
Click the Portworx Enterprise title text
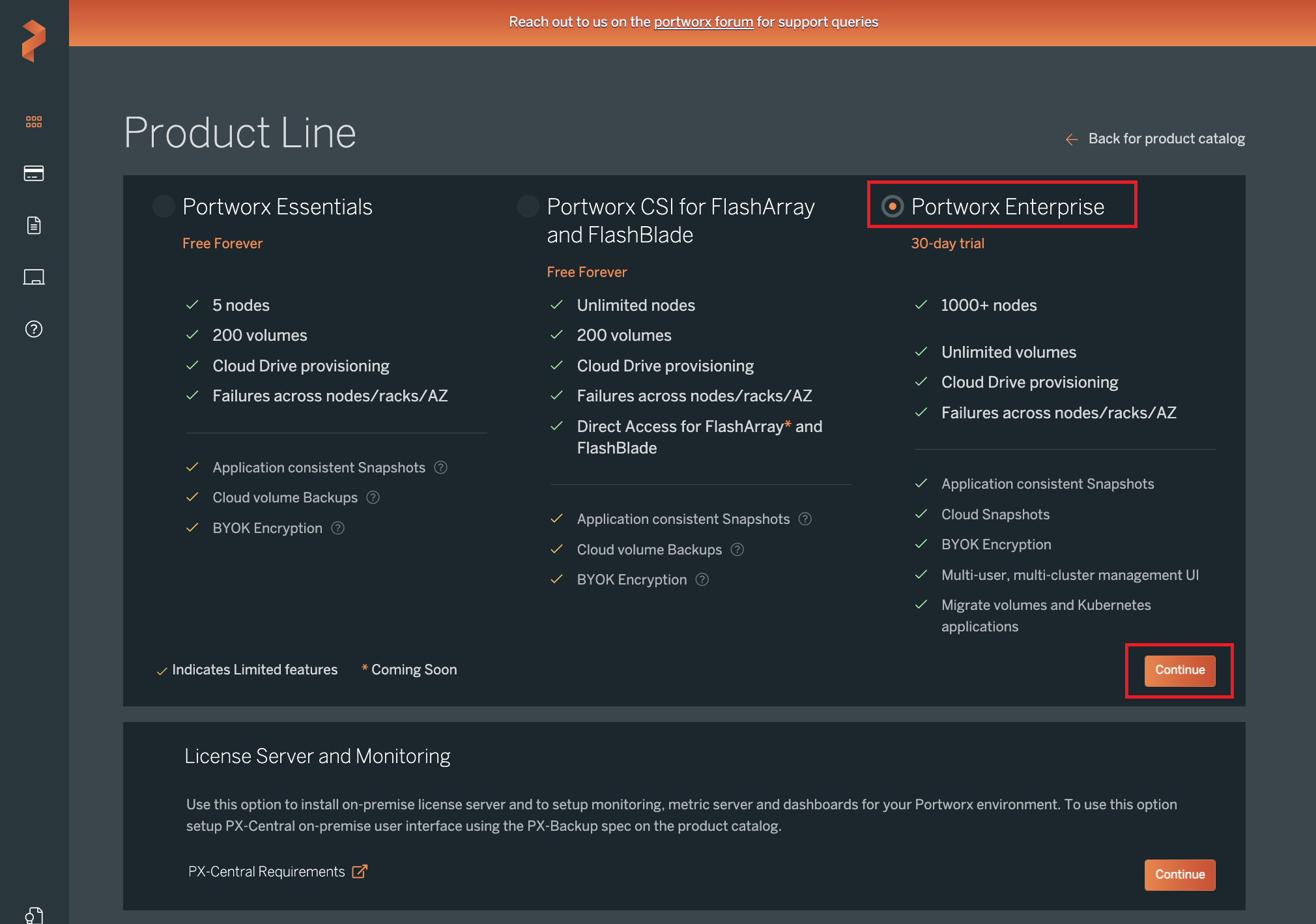point(1008,207)
